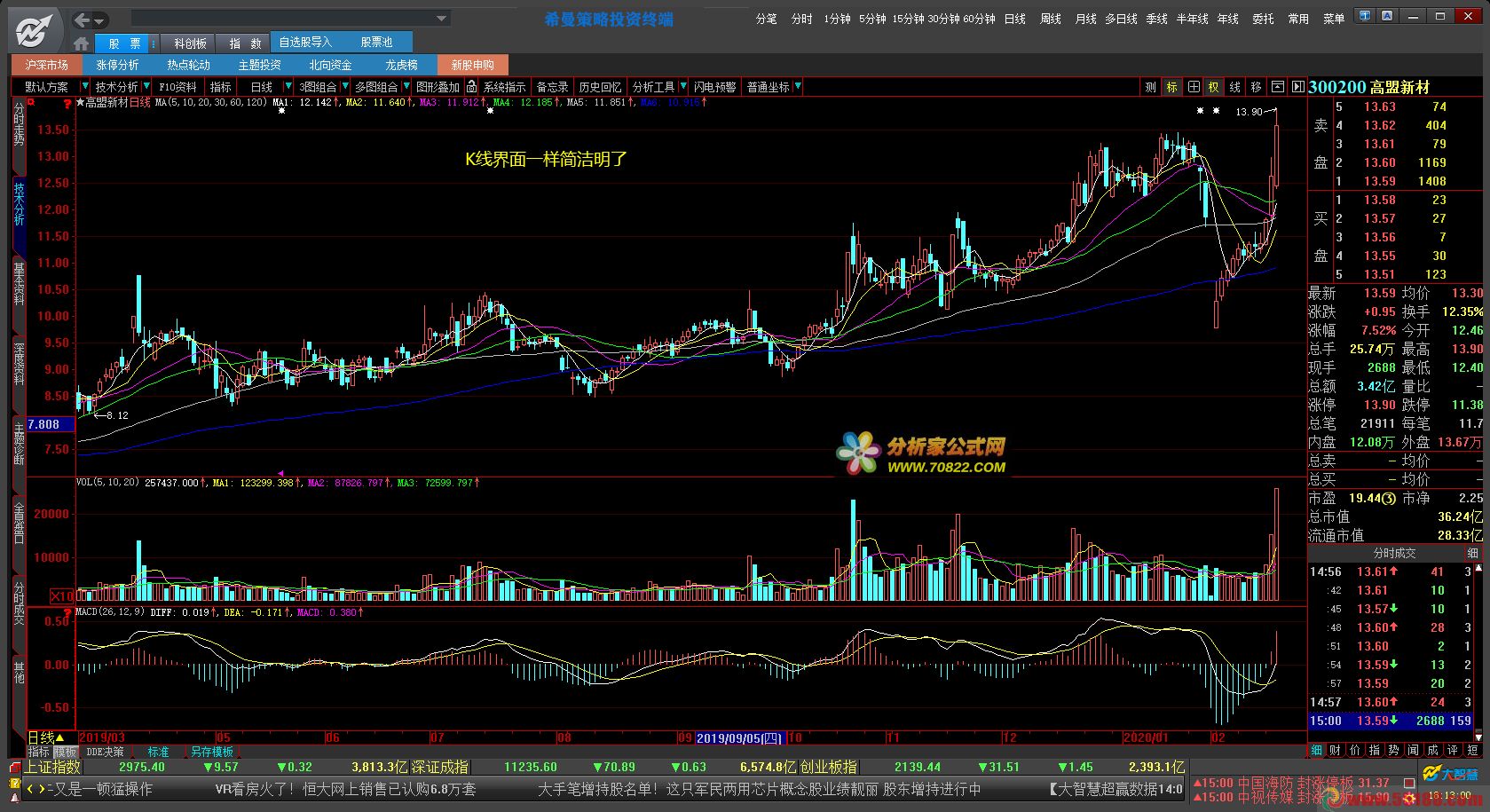The image size is (1490, 812).
Task: Select the 主题诊断 side tab
Action: pos(19,444)
